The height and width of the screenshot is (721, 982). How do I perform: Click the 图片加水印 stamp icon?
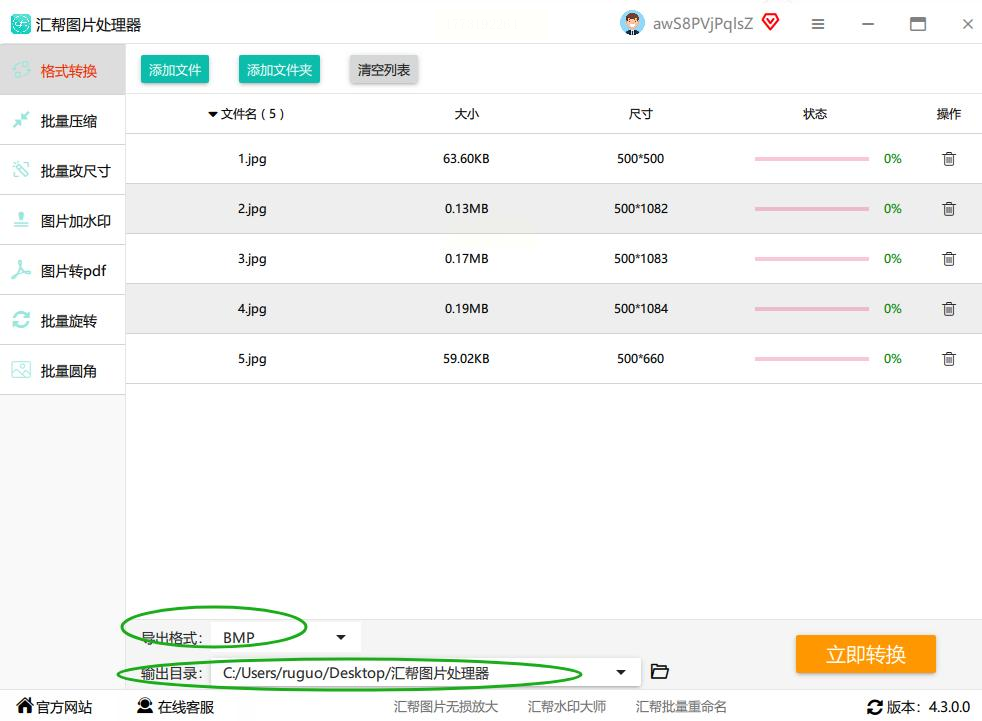21,220
